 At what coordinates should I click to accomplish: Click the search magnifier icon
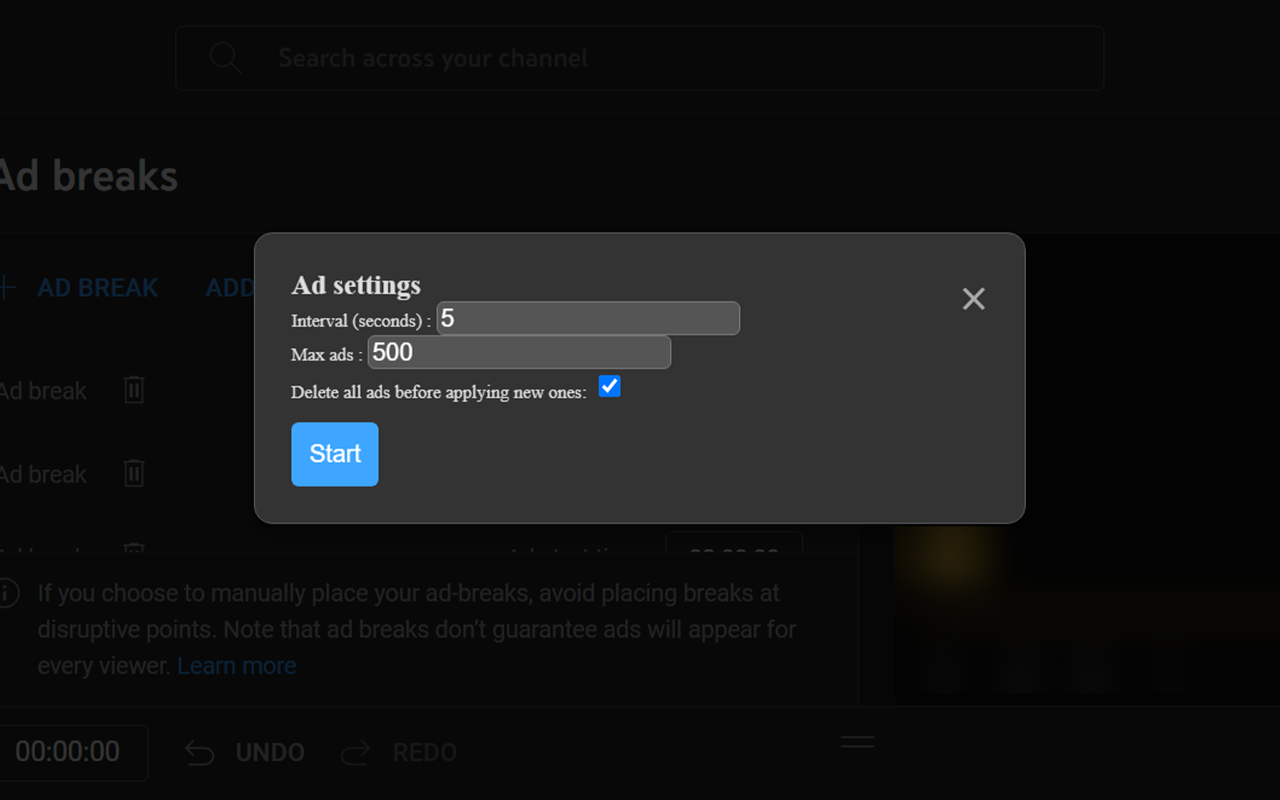[224, 58]
